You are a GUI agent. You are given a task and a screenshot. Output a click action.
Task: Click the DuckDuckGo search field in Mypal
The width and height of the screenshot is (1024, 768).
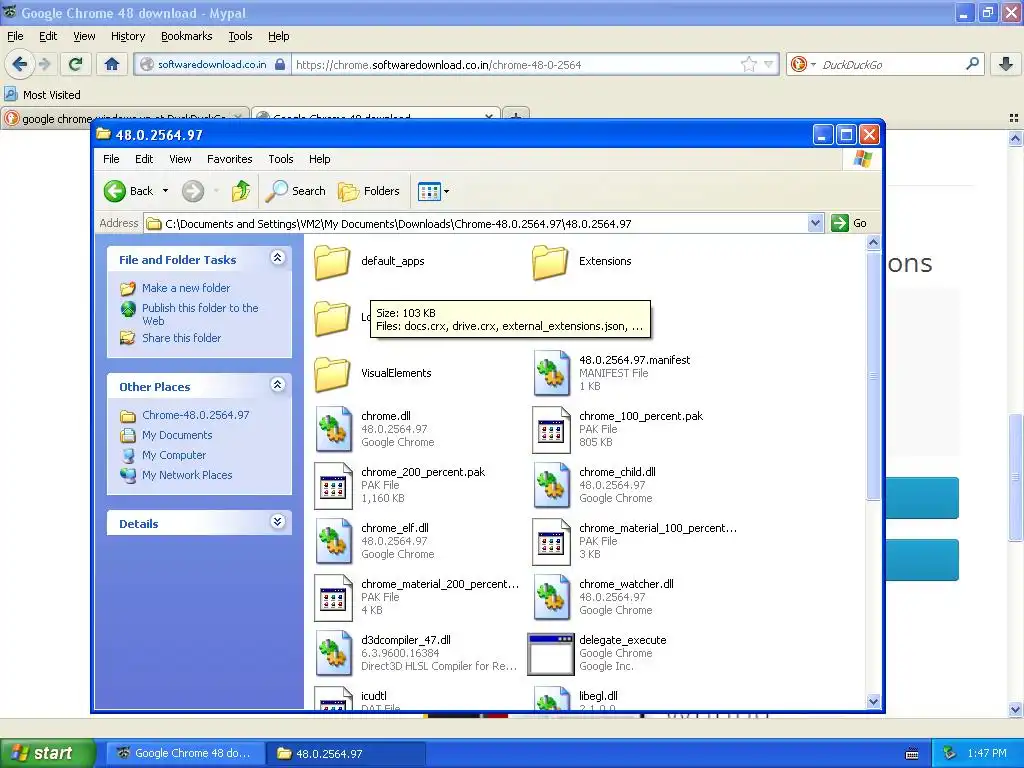click(890, 65)
